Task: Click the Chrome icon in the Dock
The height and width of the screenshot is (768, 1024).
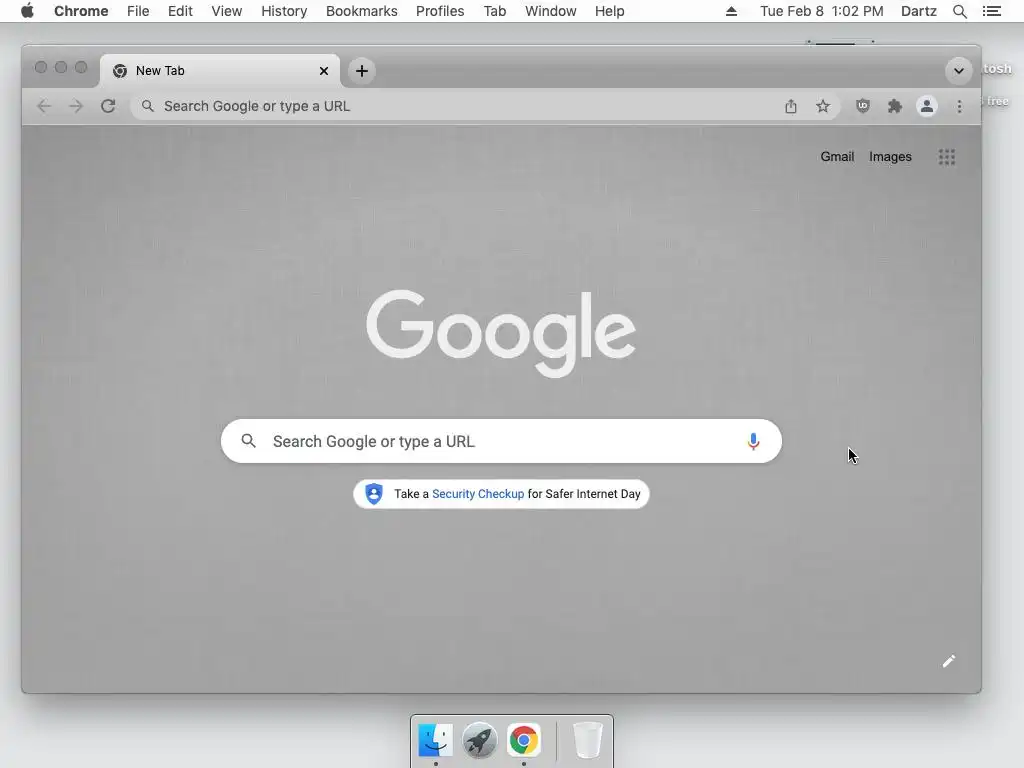Action: point(524,740)
